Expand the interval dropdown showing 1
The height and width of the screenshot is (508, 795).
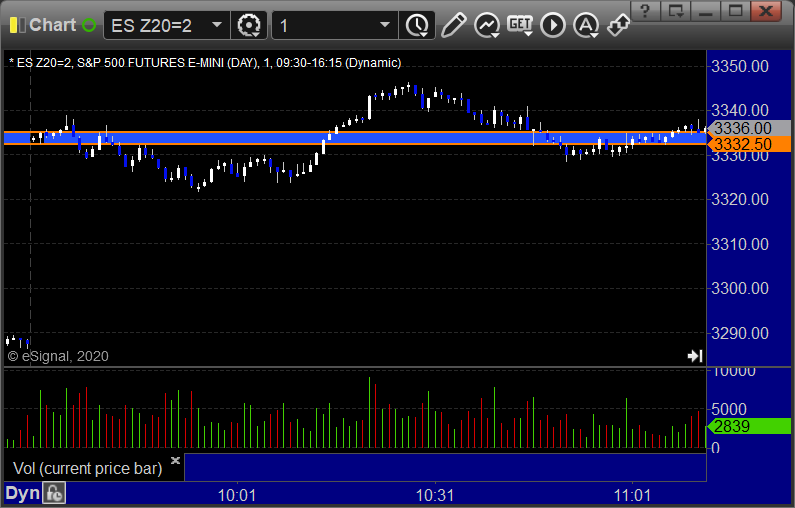point(385,25)
